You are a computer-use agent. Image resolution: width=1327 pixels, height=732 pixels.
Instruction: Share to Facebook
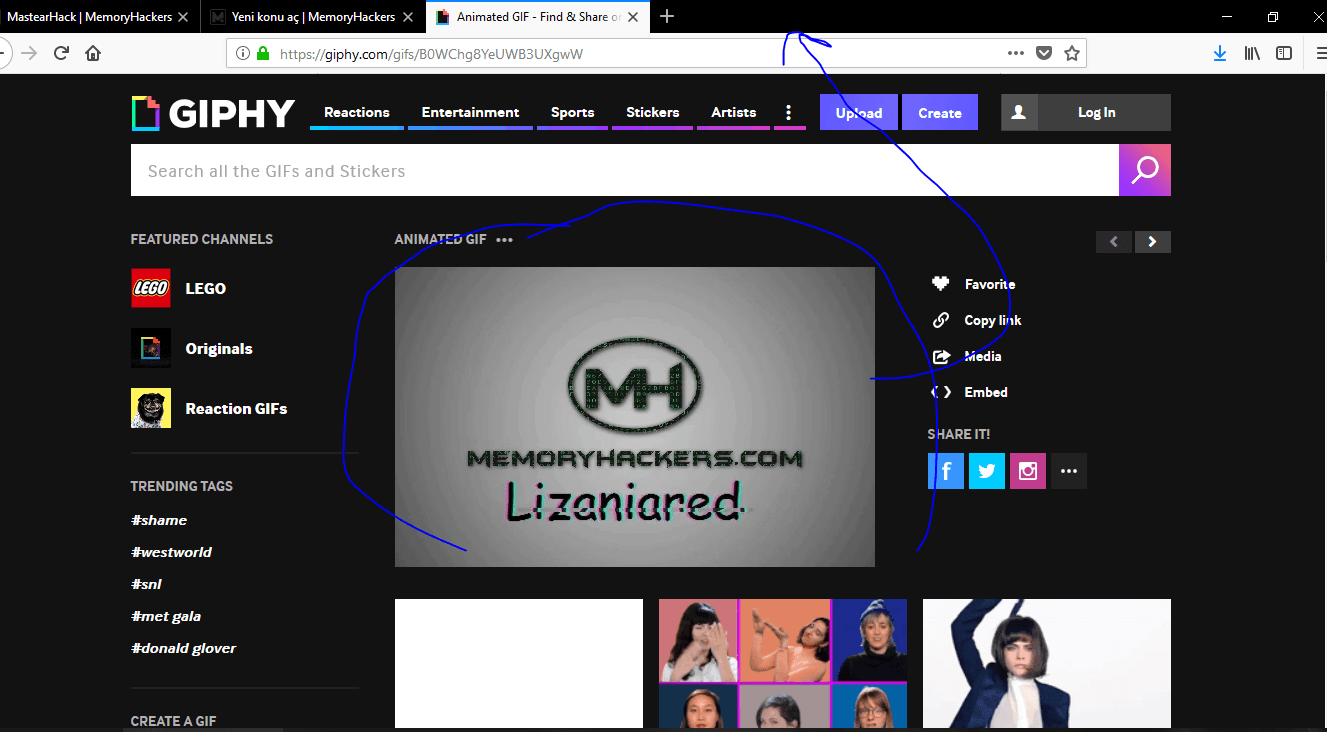coord(946,471)
